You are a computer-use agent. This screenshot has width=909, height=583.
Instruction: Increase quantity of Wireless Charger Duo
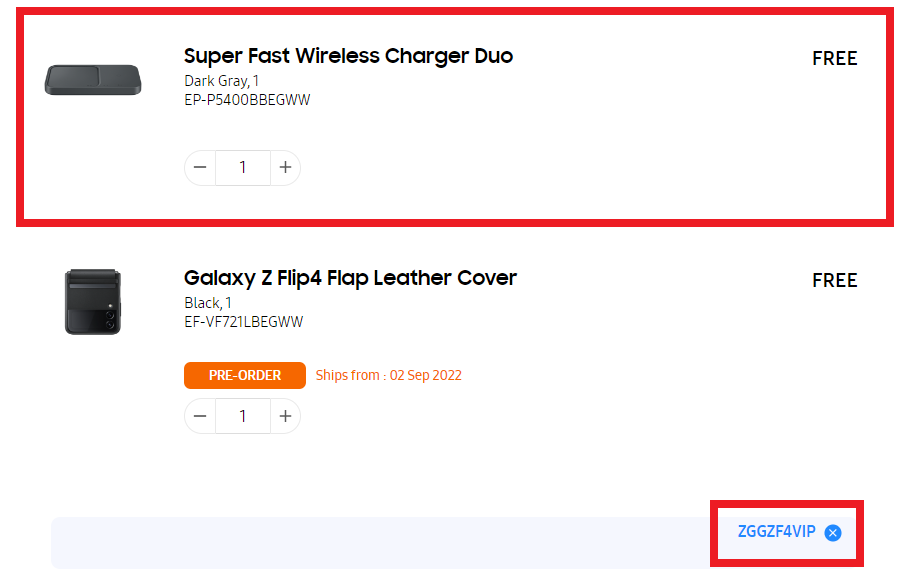(x=285, y=167)
